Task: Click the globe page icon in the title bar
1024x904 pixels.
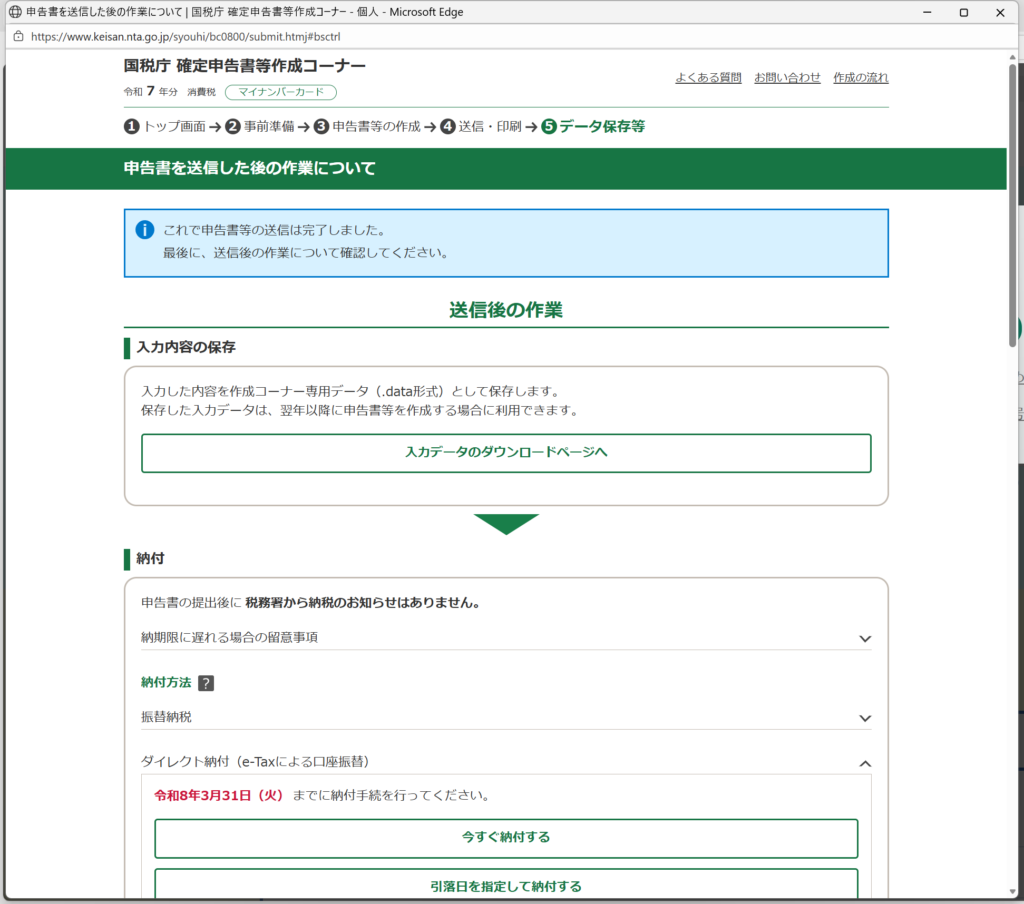Action: (14, 12)
